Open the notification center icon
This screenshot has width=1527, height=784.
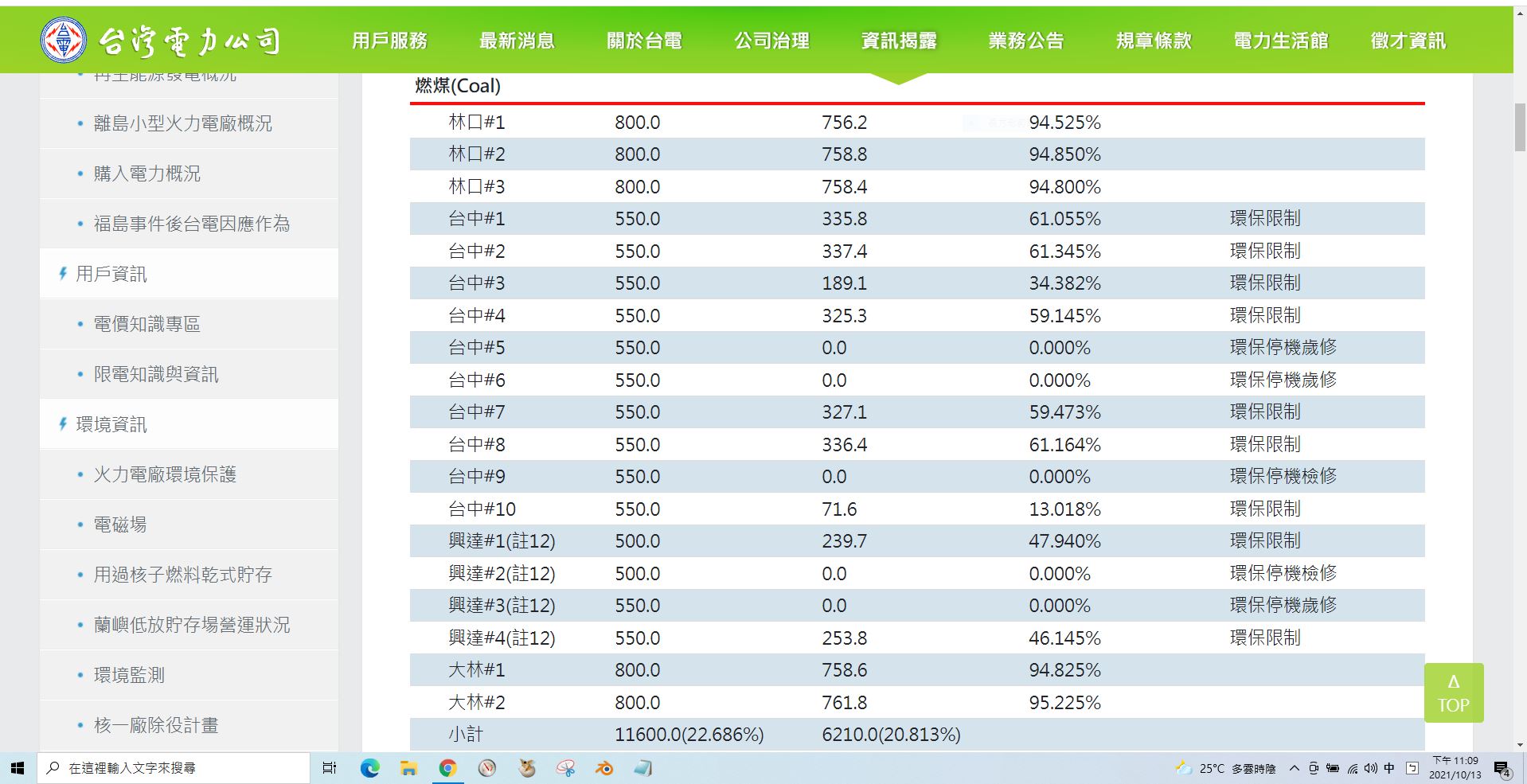1502,769
